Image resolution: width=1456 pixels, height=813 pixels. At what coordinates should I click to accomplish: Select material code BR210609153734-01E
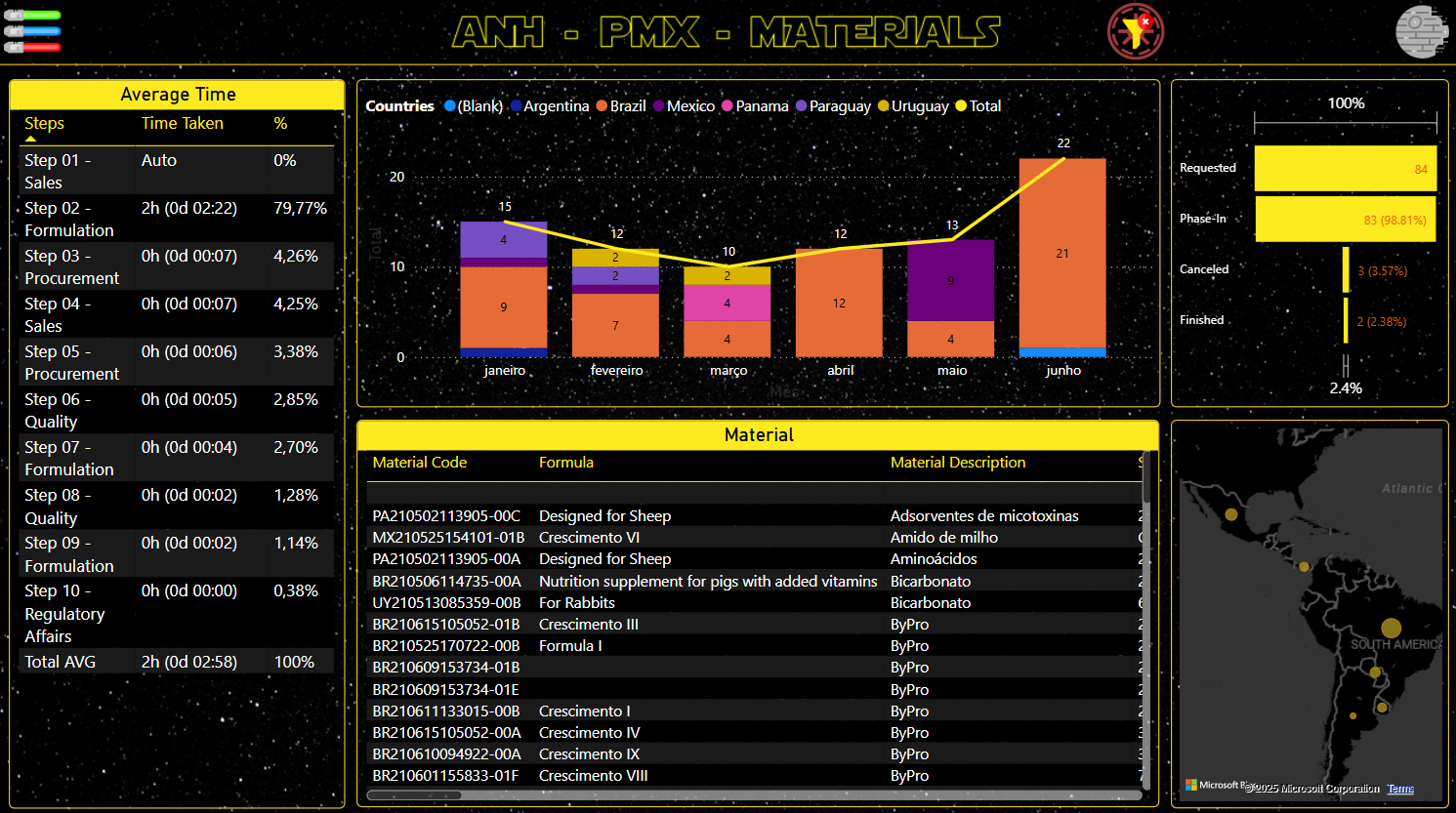445,689
